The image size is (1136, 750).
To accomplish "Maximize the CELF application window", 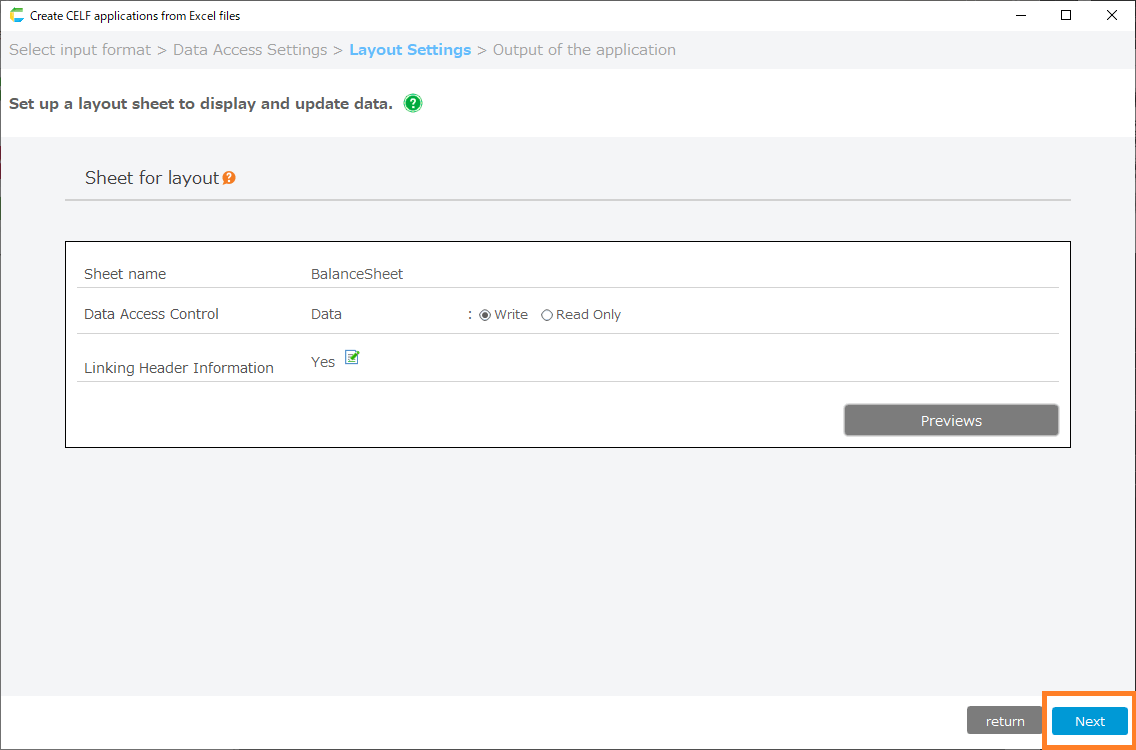I will point(1066,15).
